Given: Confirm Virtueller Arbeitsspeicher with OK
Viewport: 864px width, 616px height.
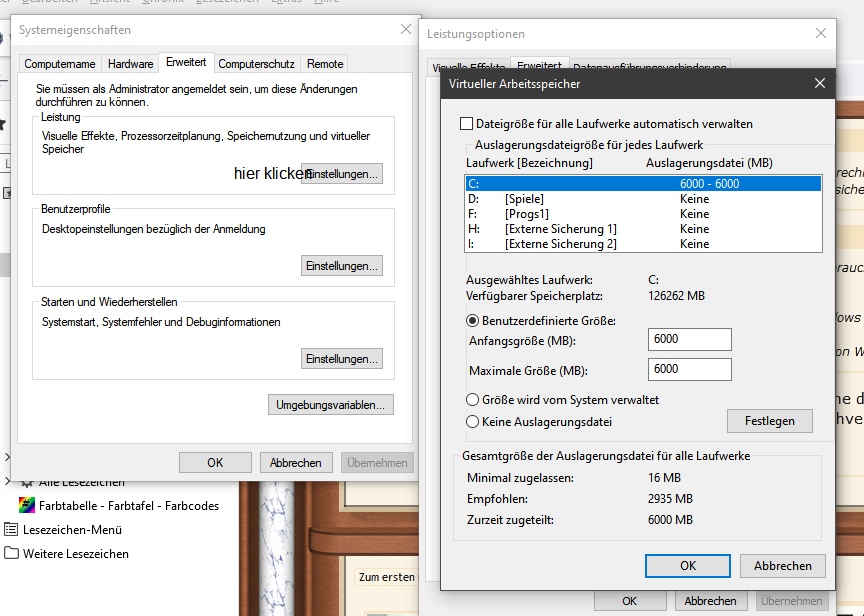Looking at the screenshot, I should [x=687, y=565].
